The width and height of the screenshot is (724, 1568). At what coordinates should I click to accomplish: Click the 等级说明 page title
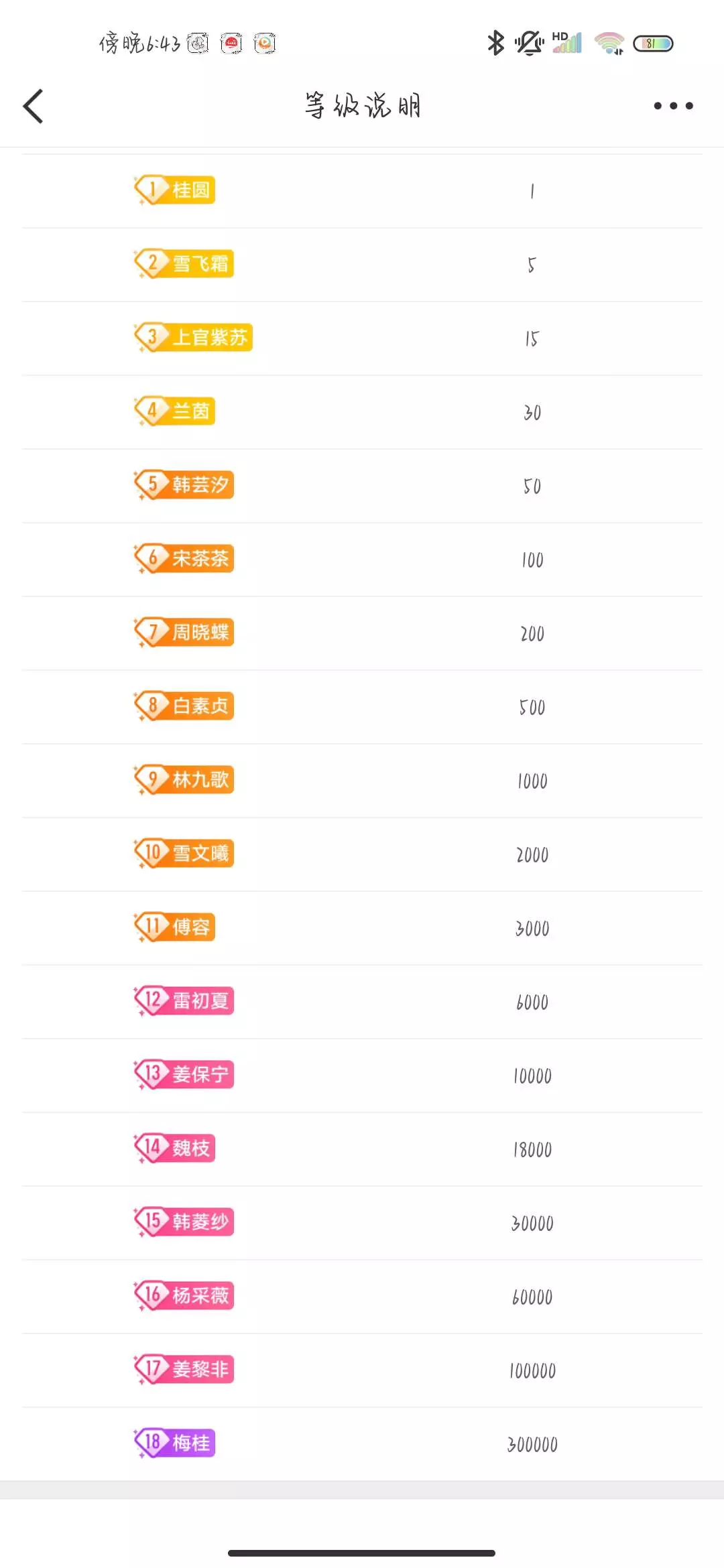click(x=363, y=106)
